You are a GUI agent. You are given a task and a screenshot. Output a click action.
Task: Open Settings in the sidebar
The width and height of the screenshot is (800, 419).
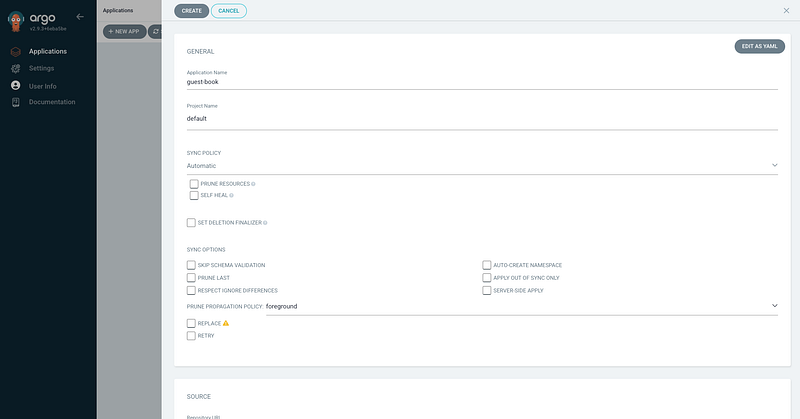pos(41,68)
